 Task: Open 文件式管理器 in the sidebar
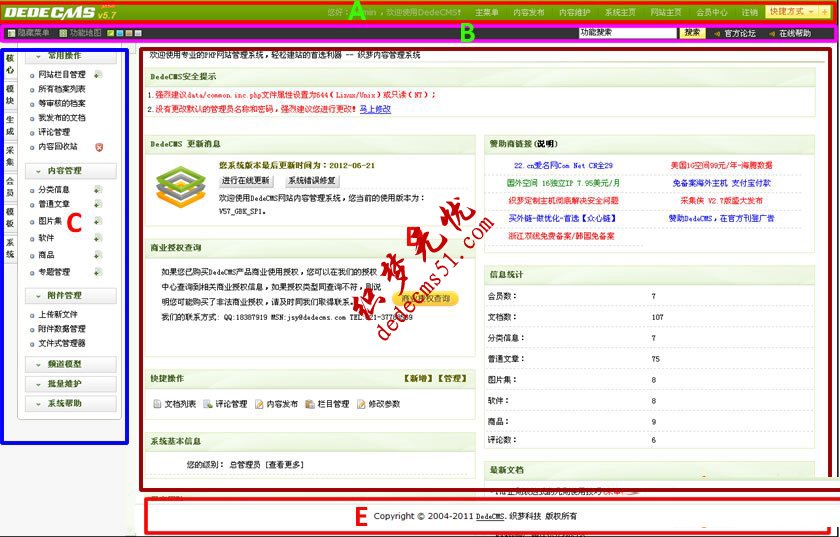pos(62,344)
